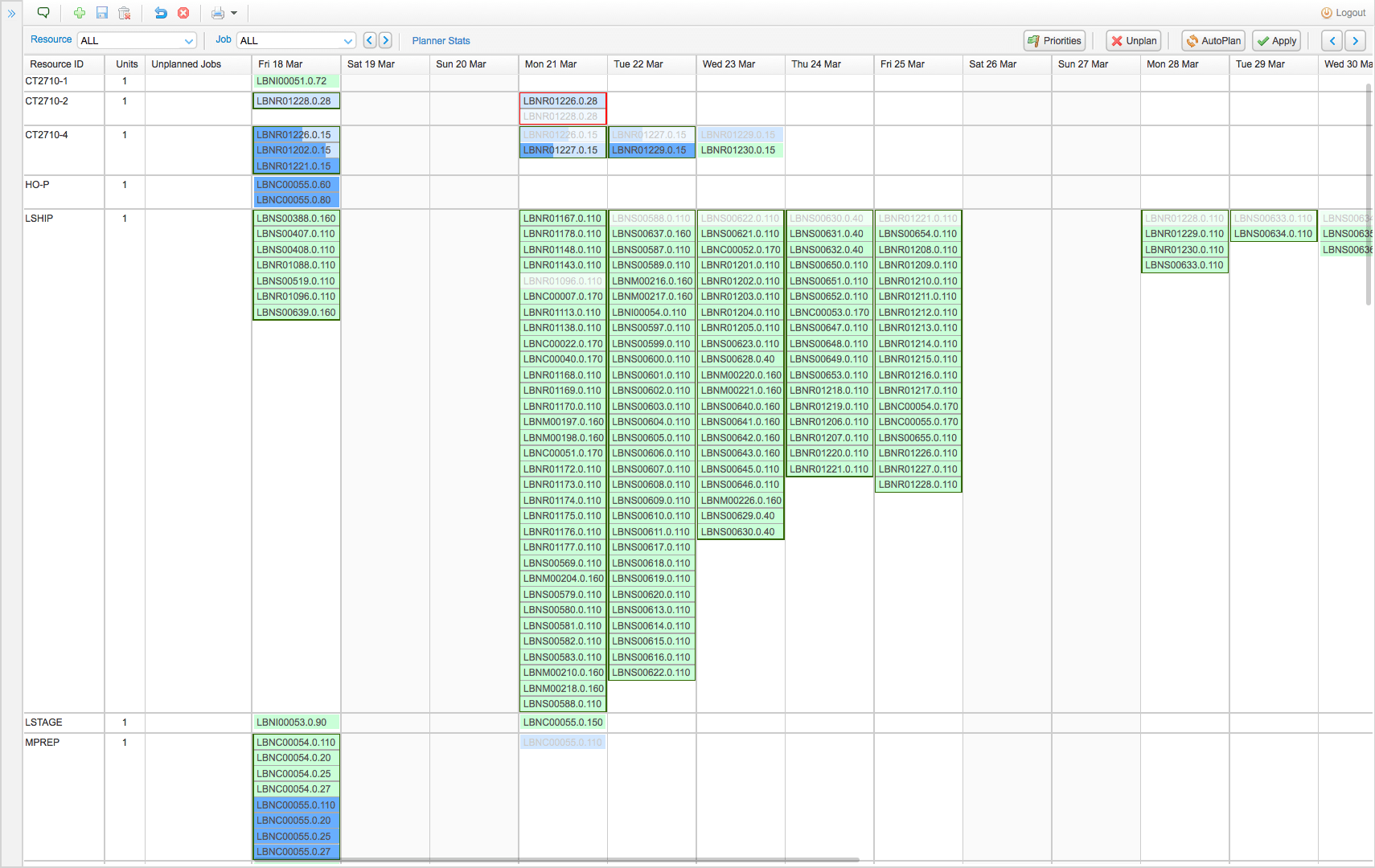
Task: Select job LBNS00634.0.110 on Tue 29 Mar
Action: [1274, 234]
